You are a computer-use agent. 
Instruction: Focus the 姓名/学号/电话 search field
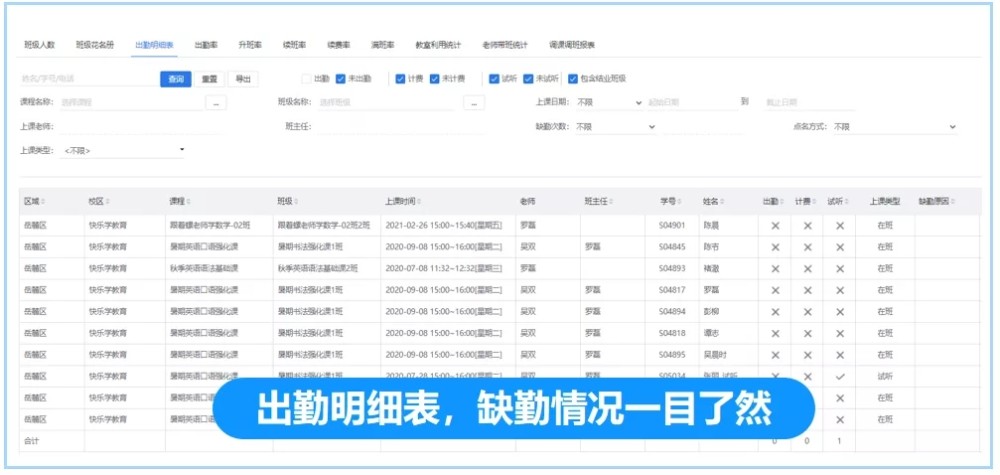88,79
